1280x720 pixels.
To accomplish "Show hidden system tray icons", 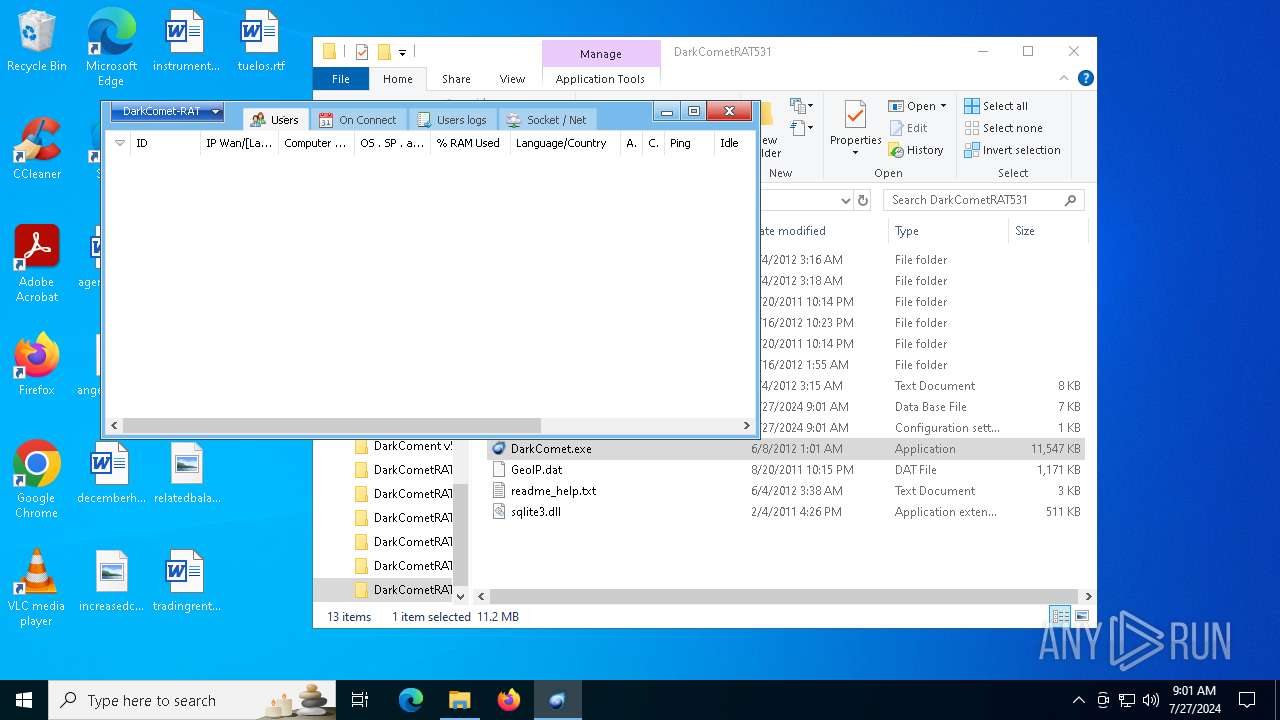I will (x=1078, y=700).
